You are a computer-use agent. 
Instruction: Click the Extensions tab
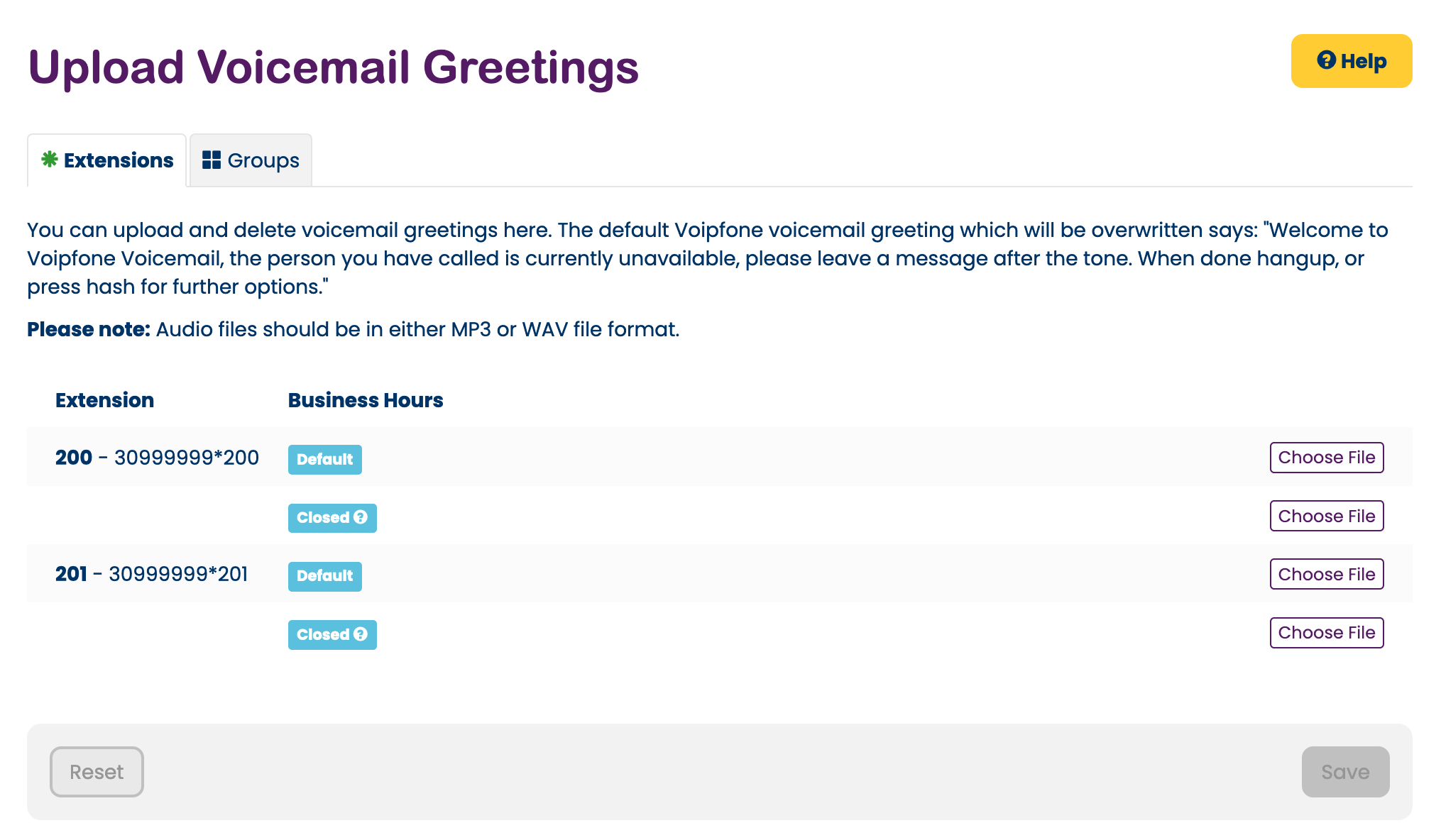pos(106,160)
